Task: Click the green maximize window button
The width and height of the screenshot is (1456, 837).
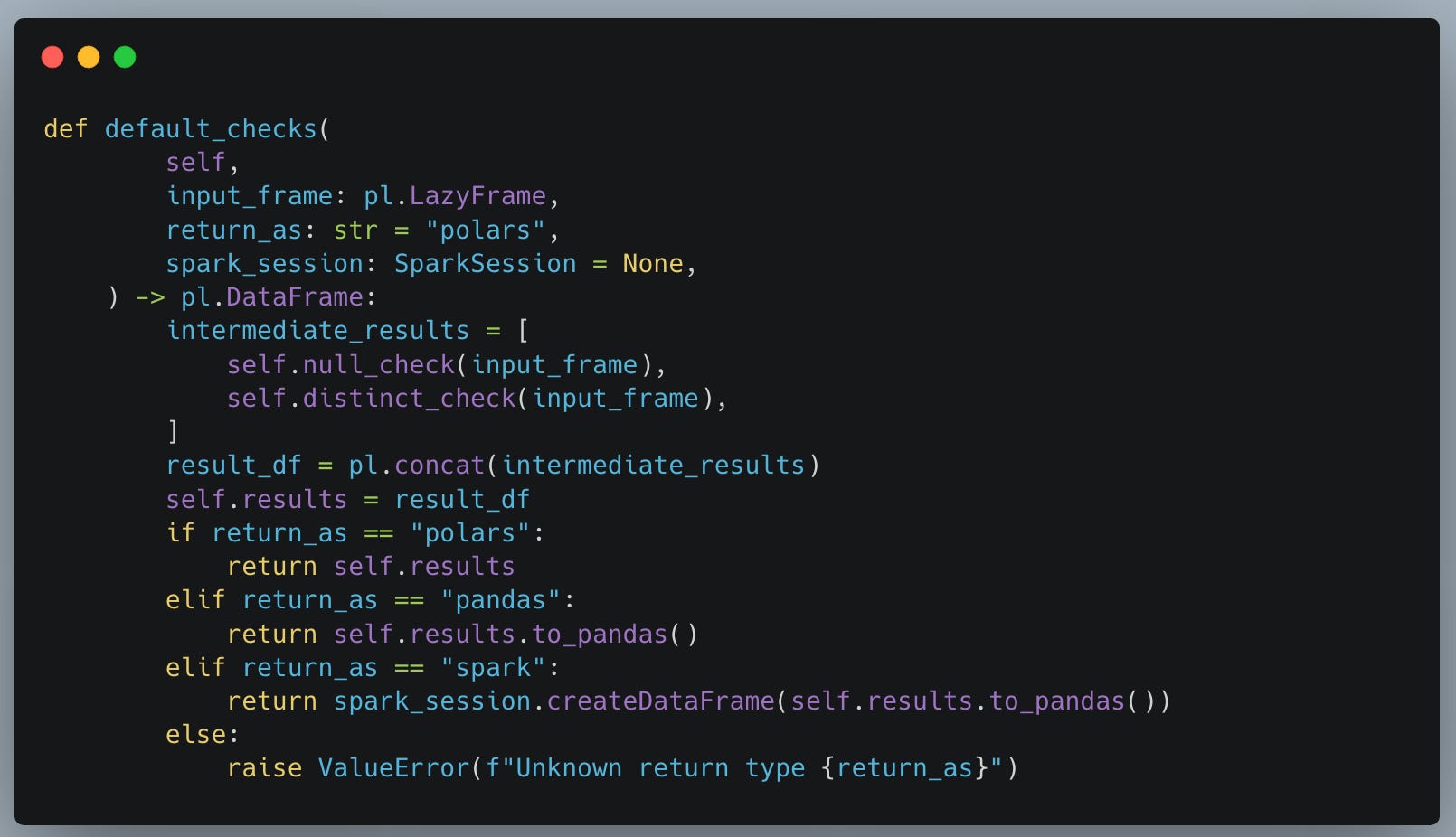Action: (125, 57)
